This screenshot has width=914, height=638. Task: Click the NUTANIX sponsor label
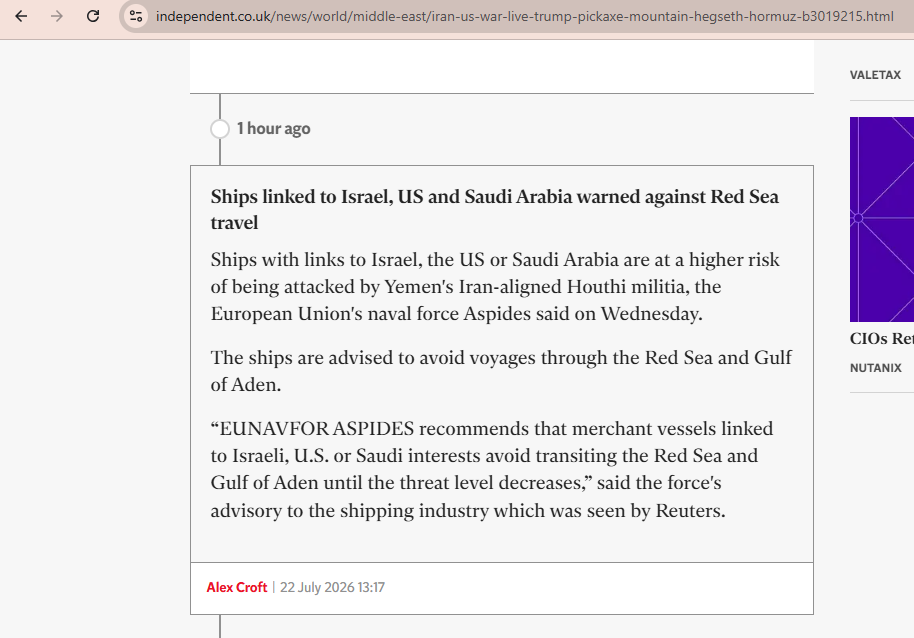tap(876, 368)
